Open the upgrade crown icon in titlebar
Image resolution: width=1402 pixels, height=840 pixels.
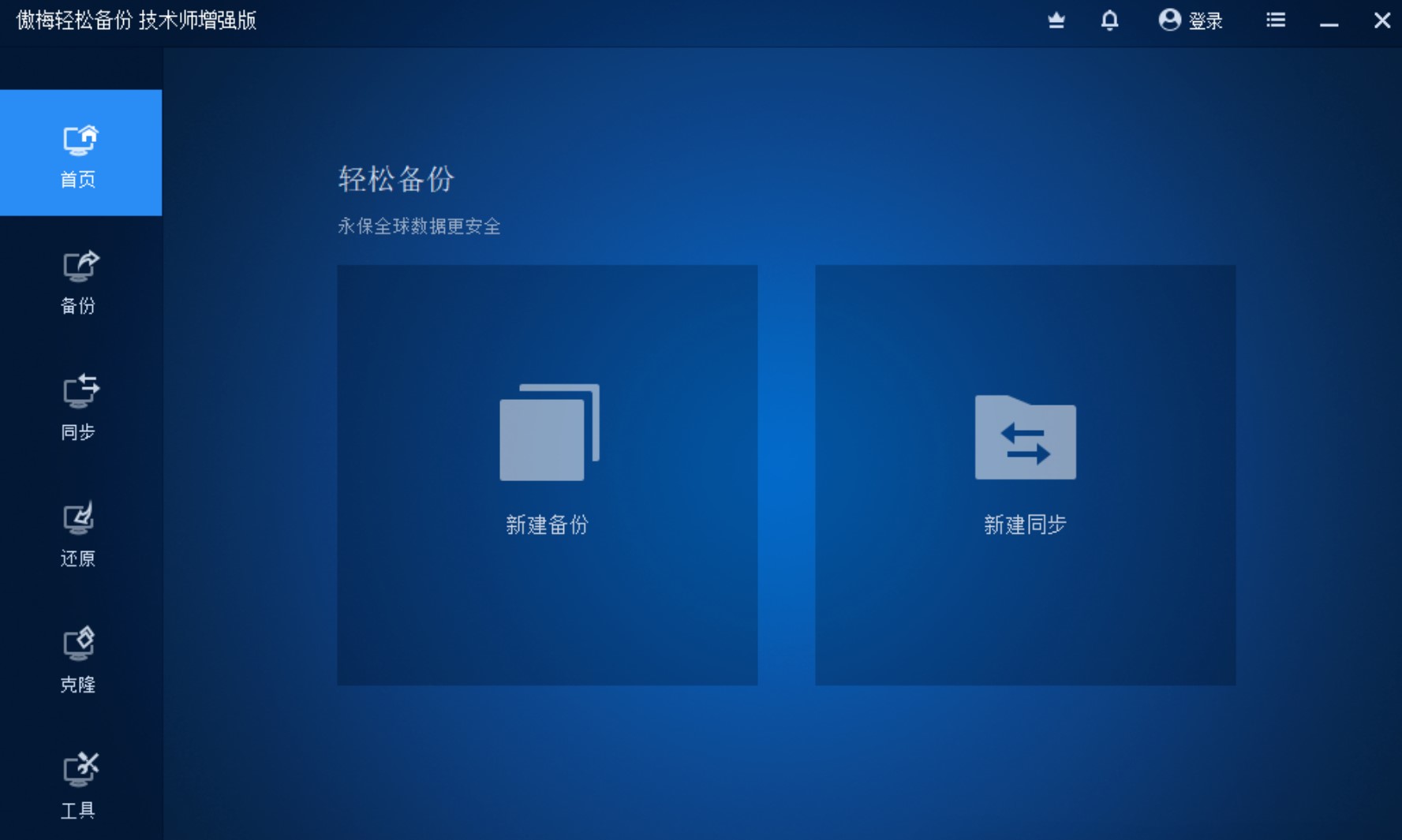tap(1056, 20)
